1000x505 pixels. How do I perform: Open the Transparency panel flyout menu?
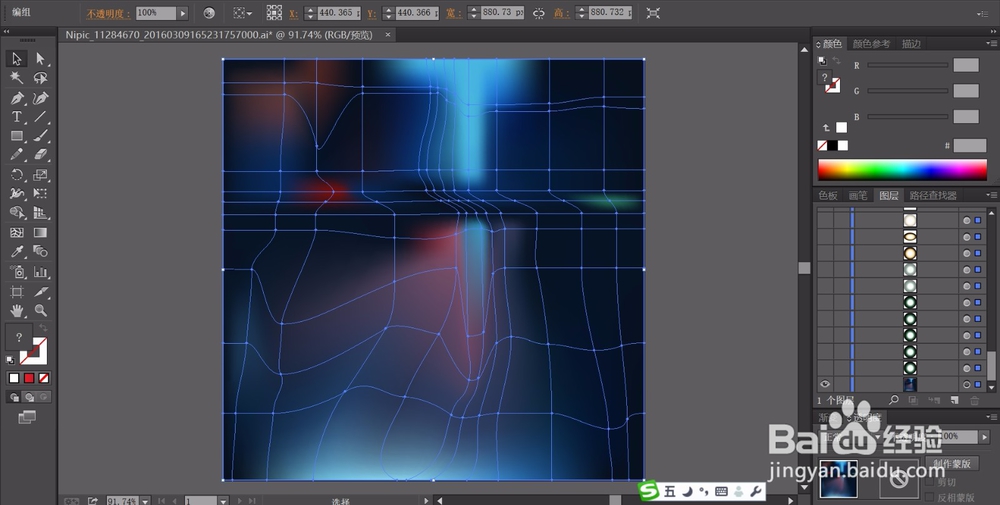point(991,417)
